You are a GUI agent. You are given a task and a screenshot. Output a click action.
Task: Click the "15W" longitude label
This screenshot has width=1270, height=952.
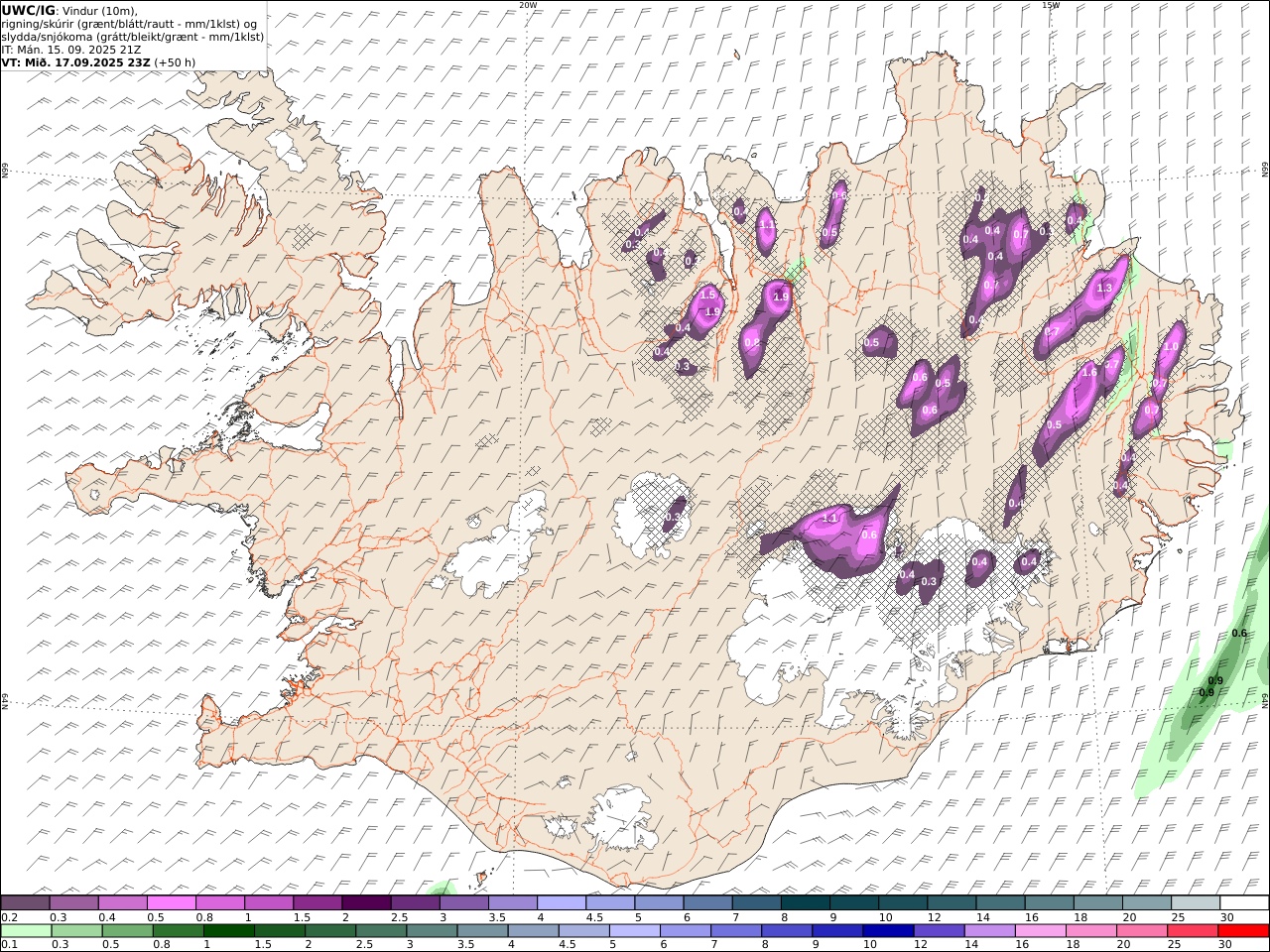(x=1050, y=5)
